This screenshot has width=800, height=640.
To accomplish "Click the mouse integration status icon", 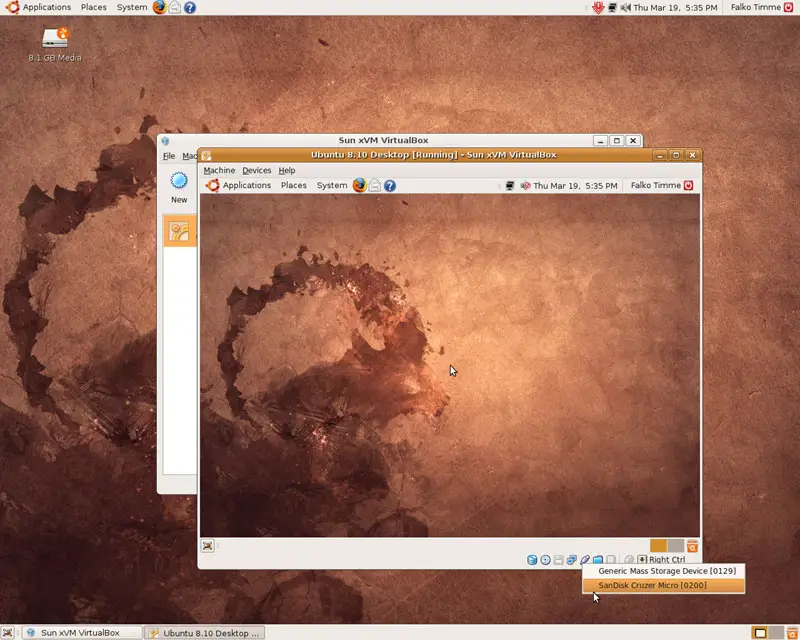I will tap(629, 560).
